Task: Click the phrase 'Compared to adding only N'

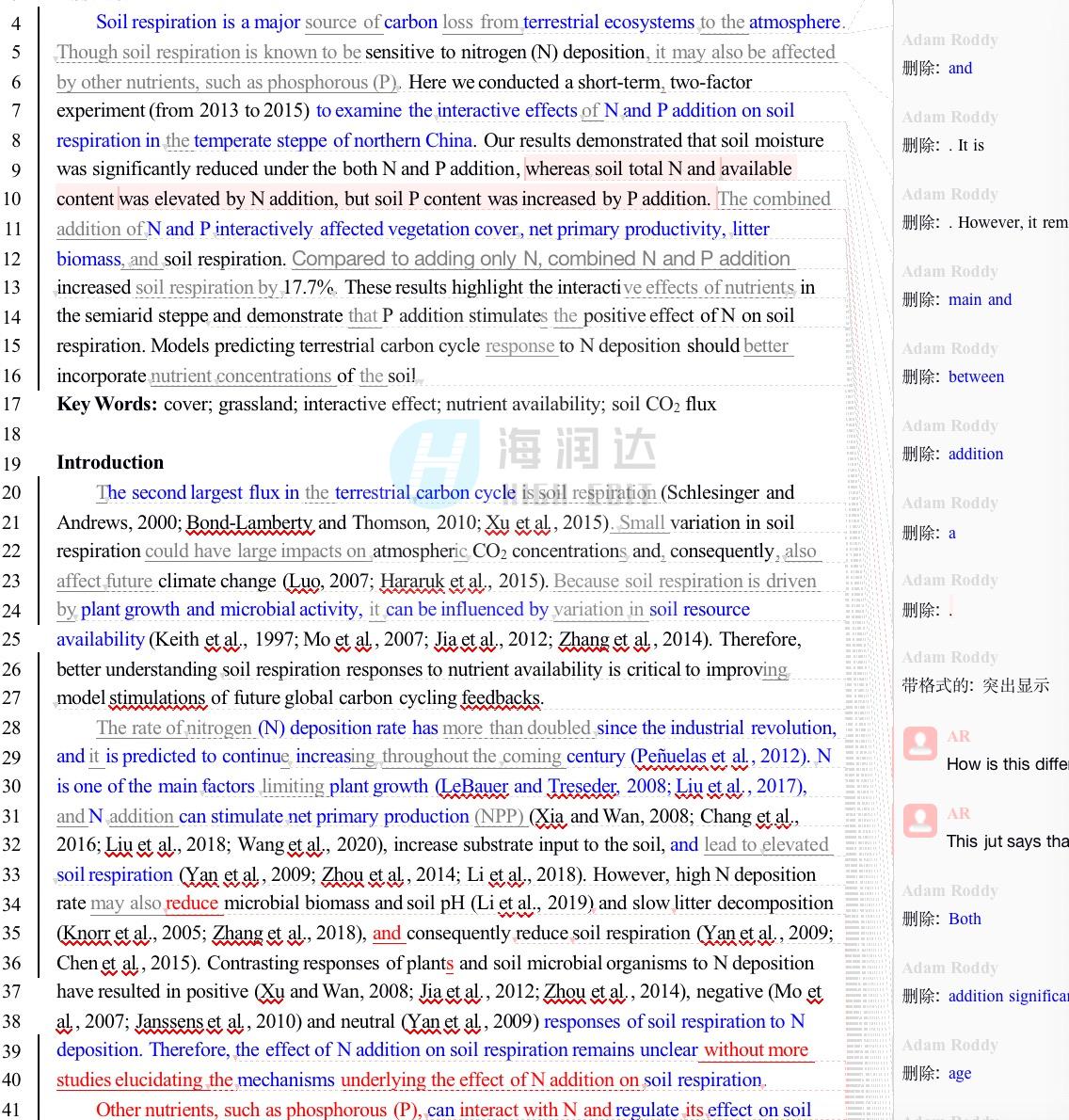Action: click(x=415, y=259)
